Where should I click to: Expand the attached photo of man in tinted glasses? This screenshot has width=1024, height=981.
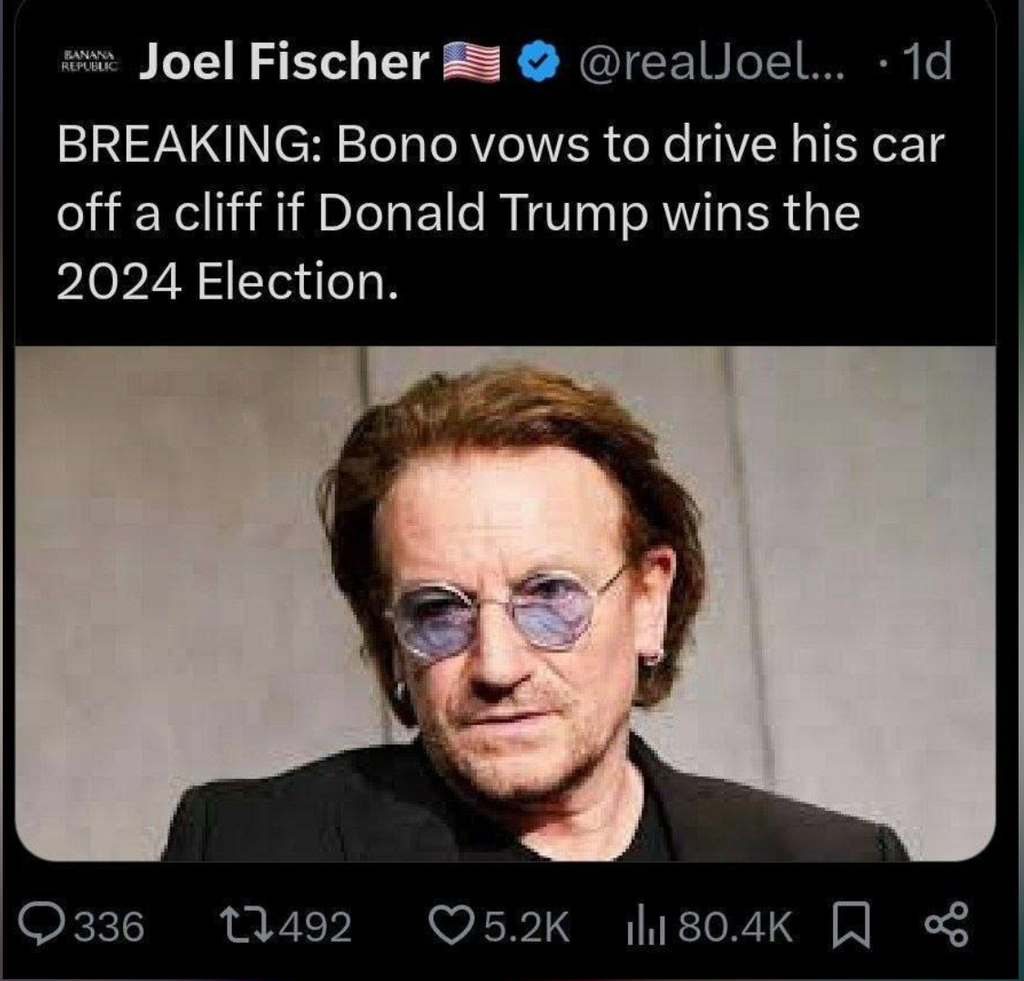tap(505, 603)
